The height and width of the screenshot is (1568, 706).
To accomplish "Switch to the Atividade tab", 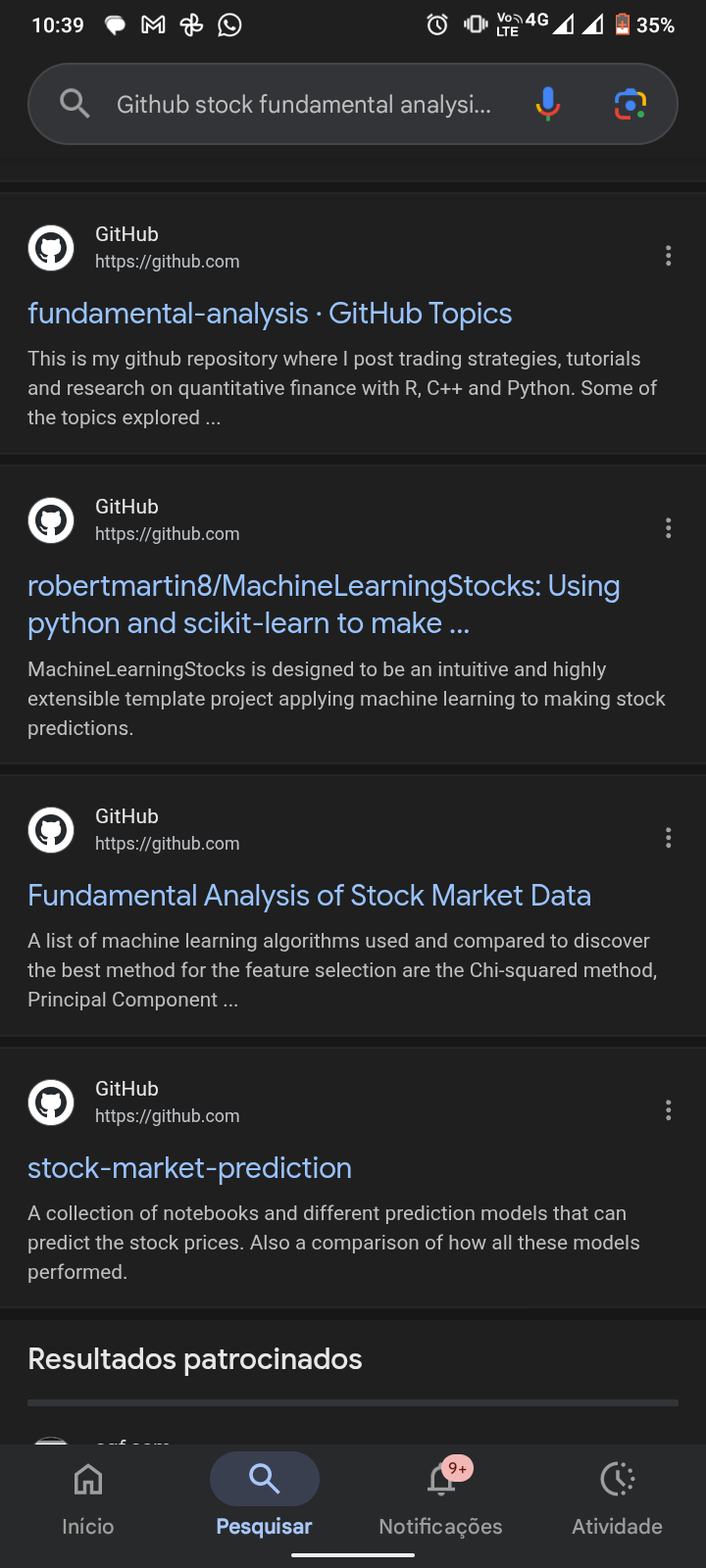I will click(617, 1496).
